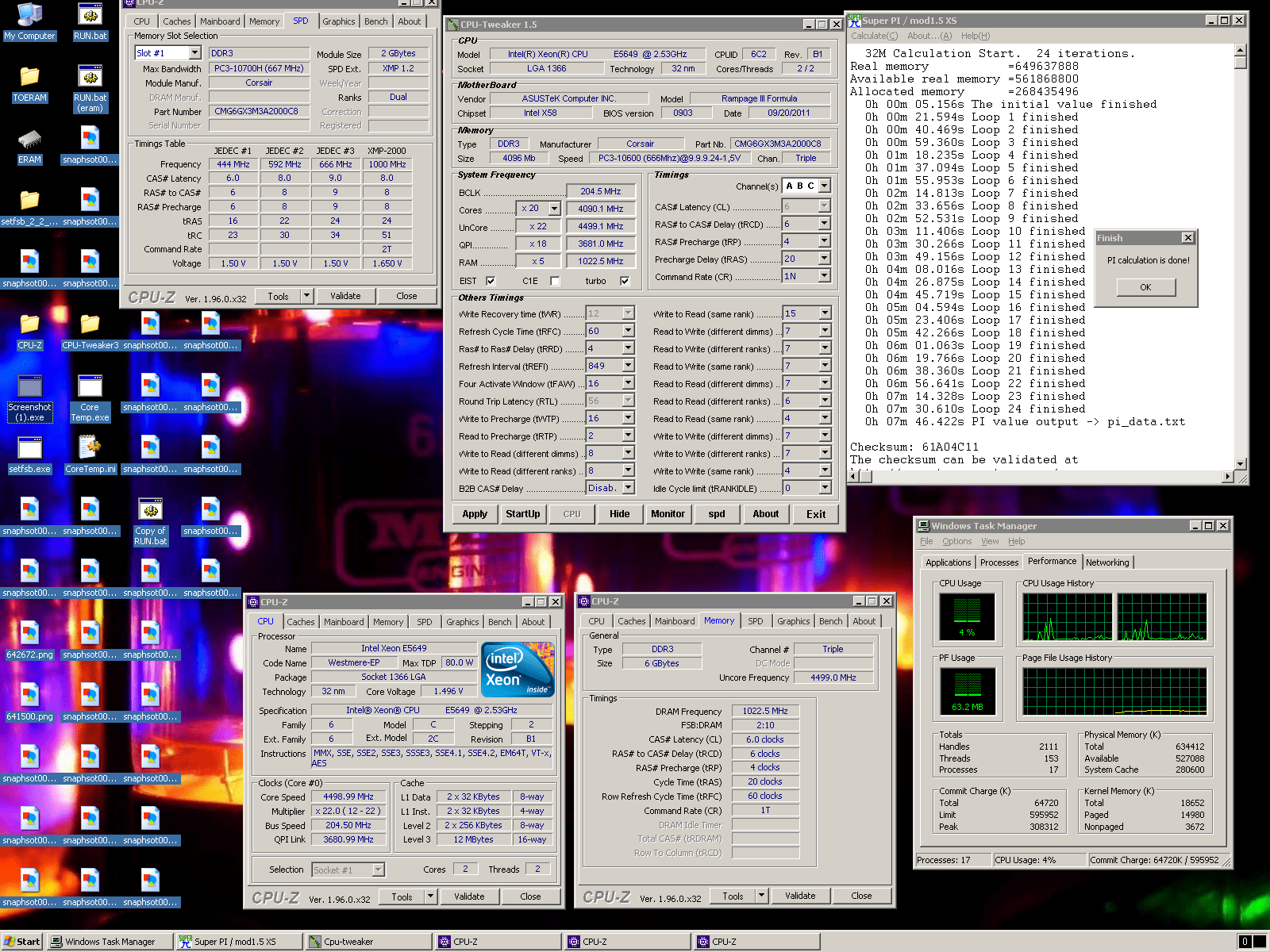Switch to Windows Task Manager taskbar item
This screenshot has height=952, width=1270.
110,942
